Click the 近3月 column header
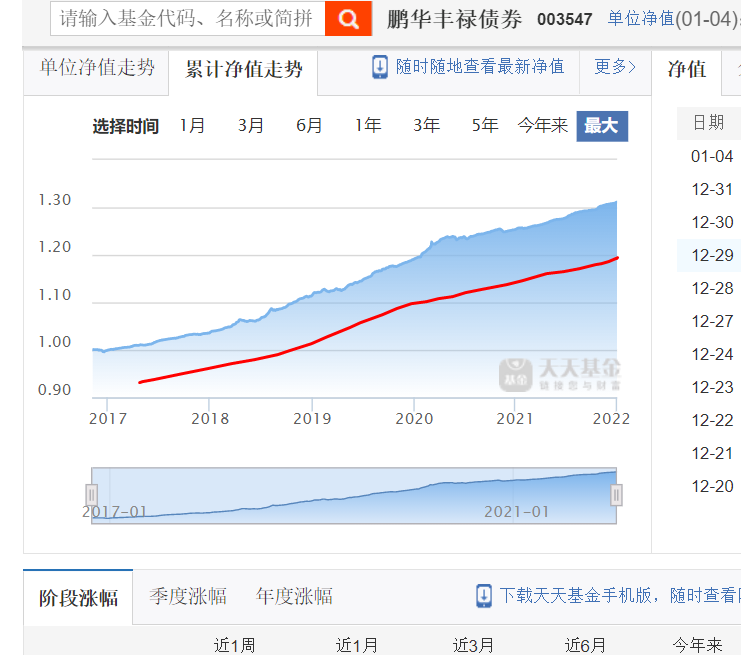This screenshot has width=741, height=655. pos(474,645)
